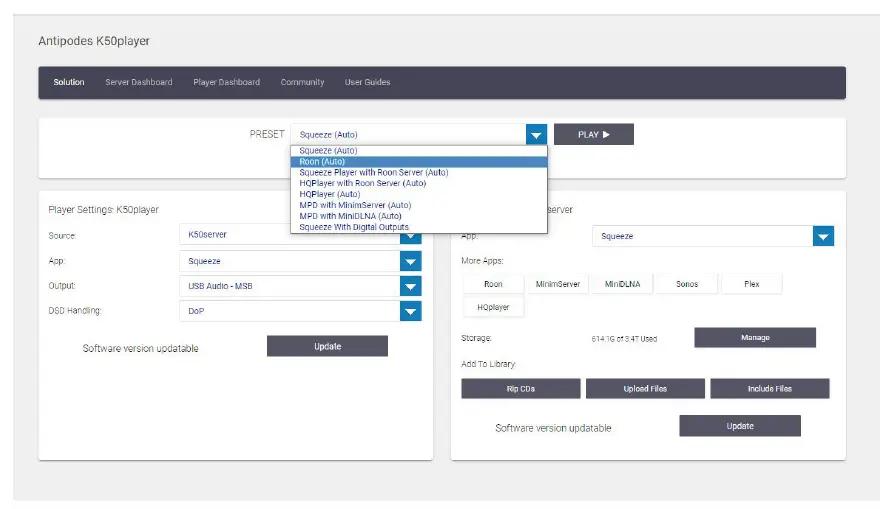Click the Include Files button
This screenshot has width=894, height=509.
pyautogui.click(x=770, y=389)
